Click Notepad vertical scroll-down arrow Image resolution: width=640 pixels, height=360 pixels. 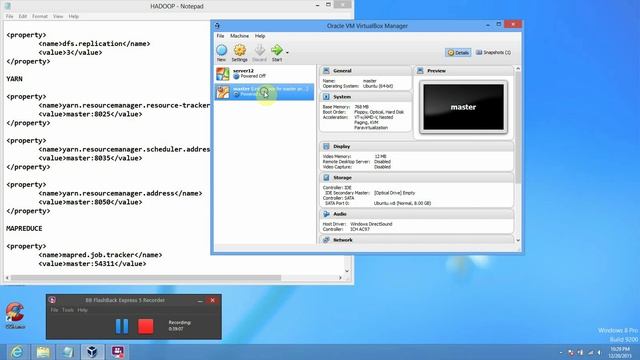pyautogui.click(x=347, y=271)
